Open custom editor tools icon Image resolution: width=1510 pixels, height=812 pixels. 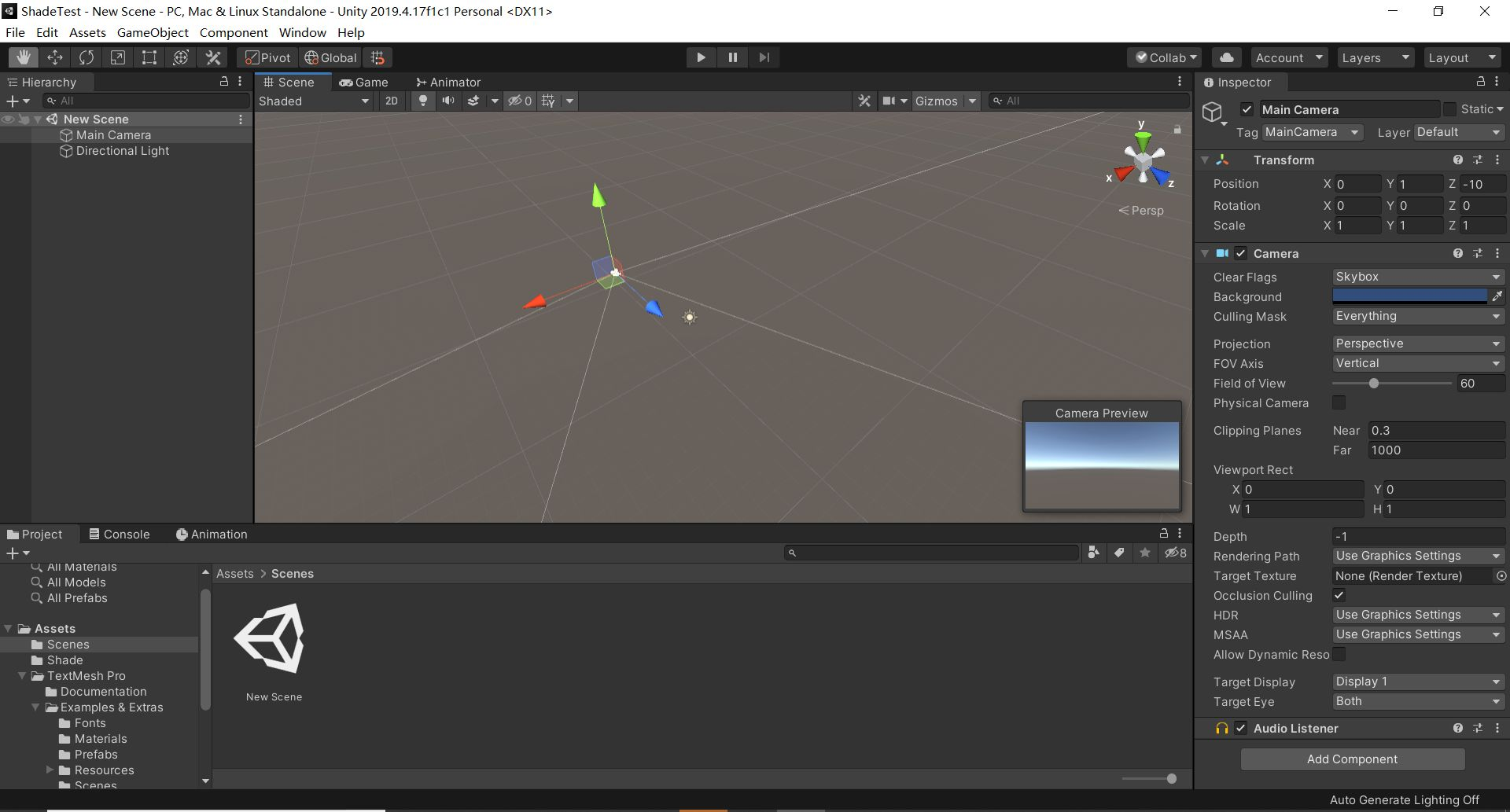(x=213, y=57)
